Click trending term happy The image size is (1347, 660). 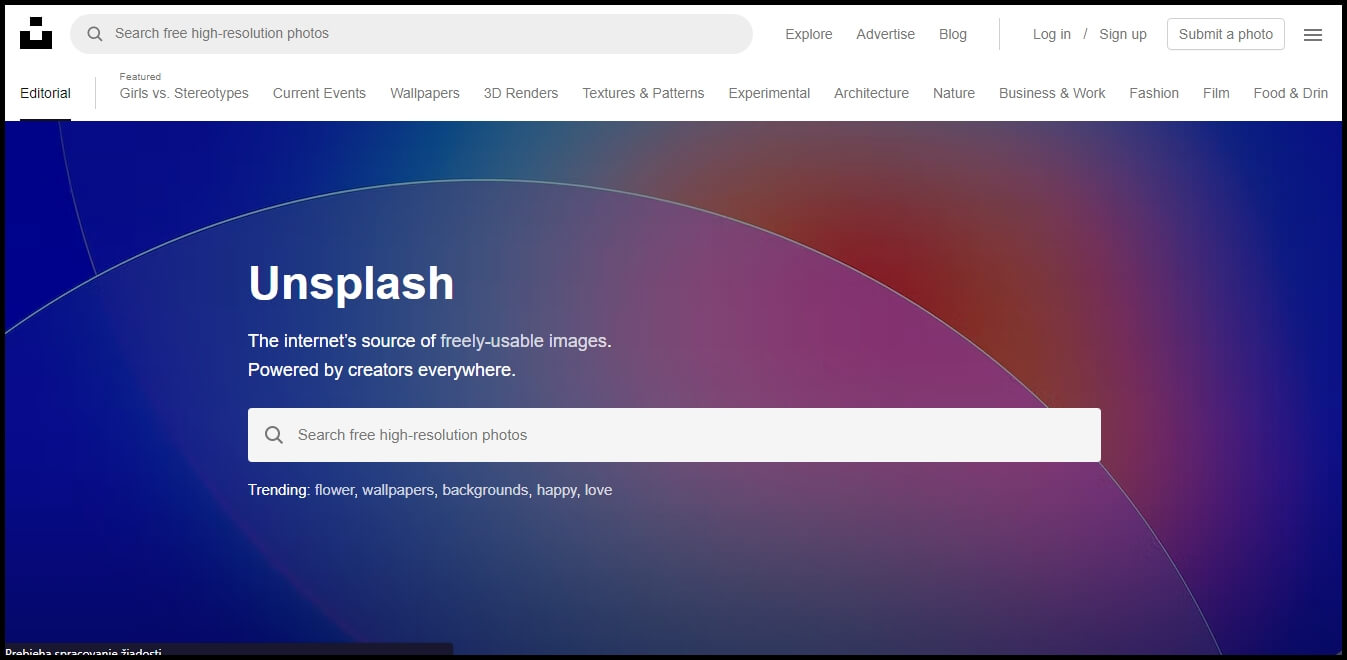click(556, 490)
